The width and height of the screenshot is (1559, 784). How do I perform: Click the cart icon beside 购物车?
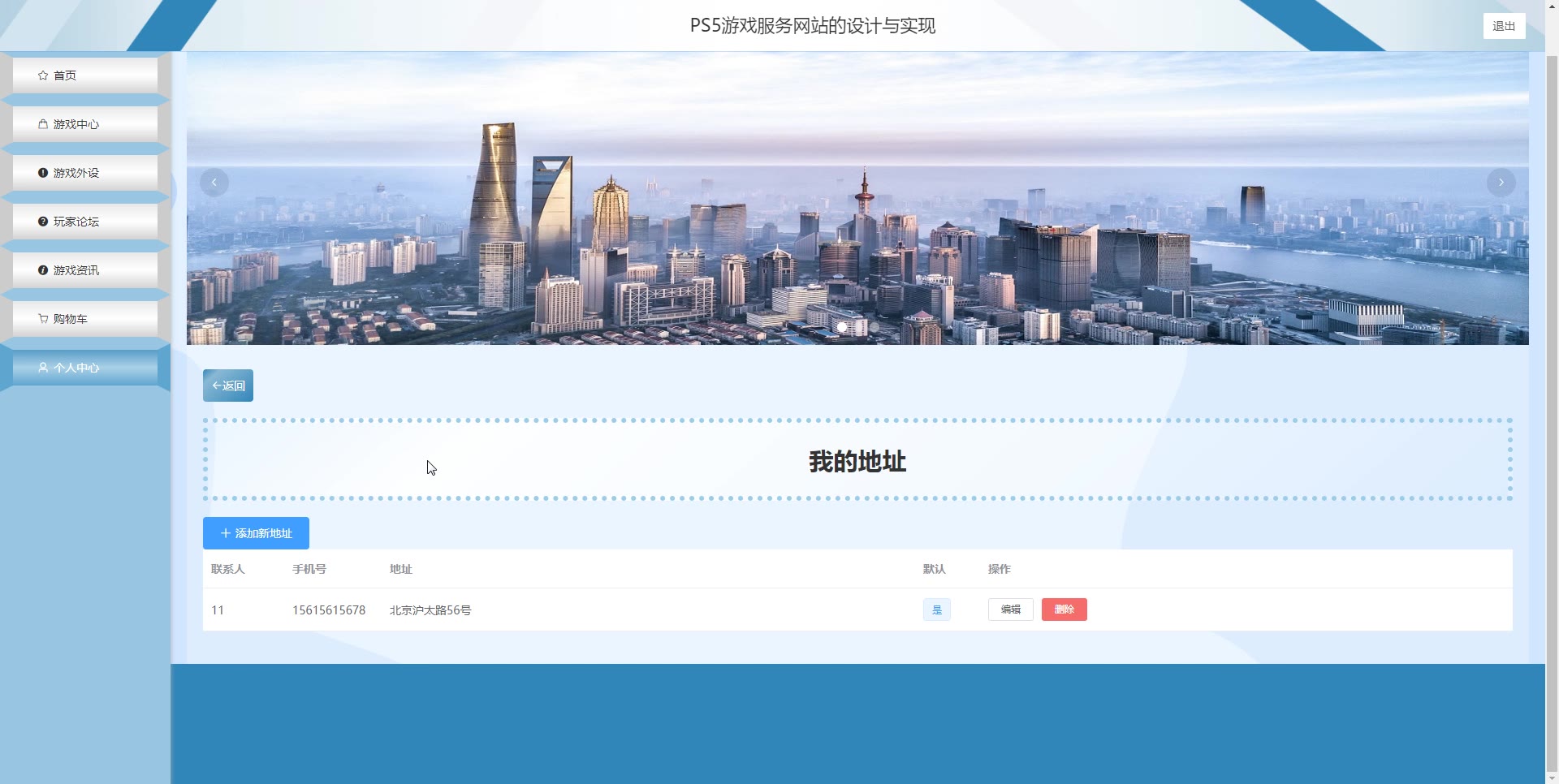coord(43,319)
